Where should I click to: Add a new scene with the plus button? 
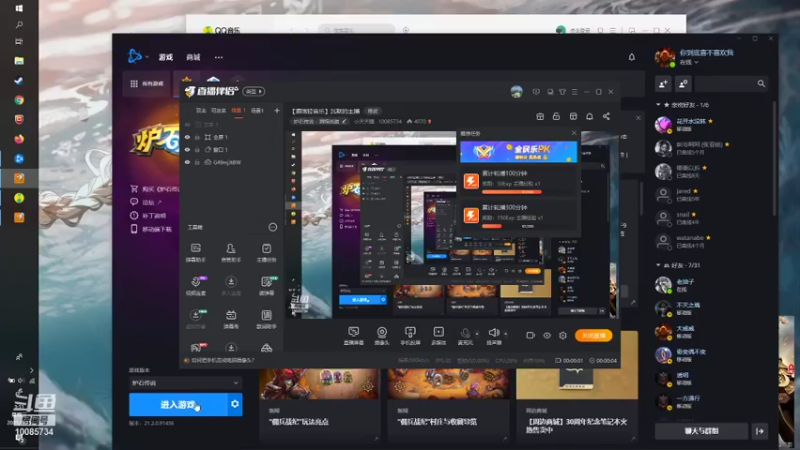click(x=277, y=111)
